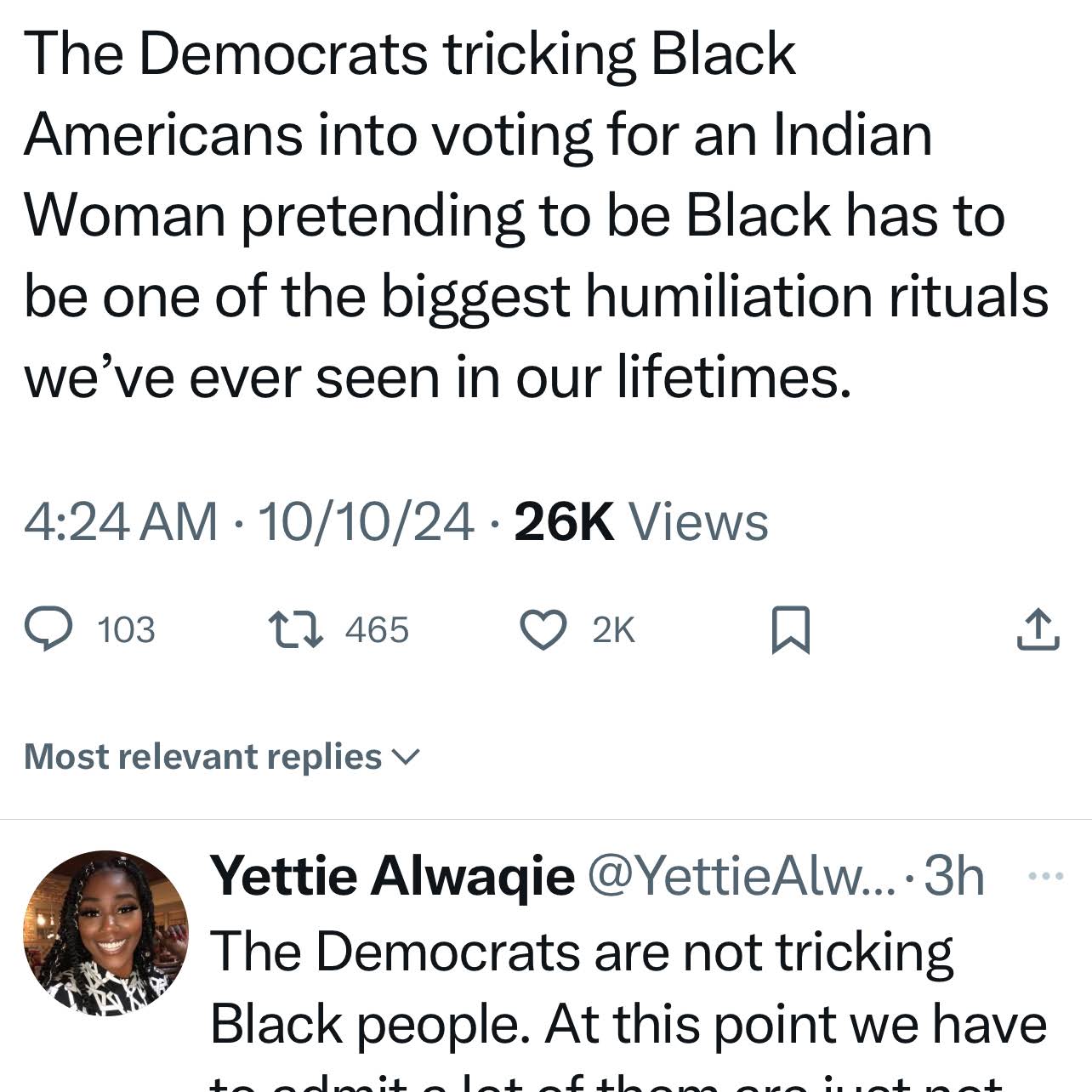Image resolution: width=1092 pixels, height=1092 pixels.
Task: Open the 2K likes count
Action: tap(613, 630)
